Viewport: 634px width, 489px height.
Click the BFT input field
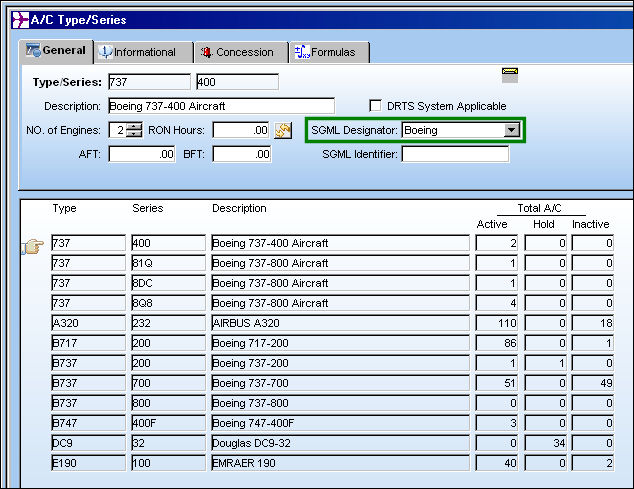(242, 154)
